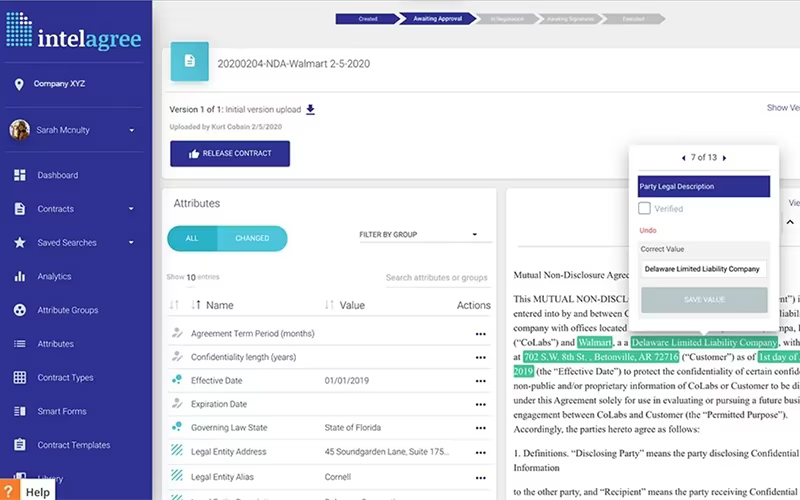
Task: Open actions menu for Agreement Term Period
Action: (480, 334)
